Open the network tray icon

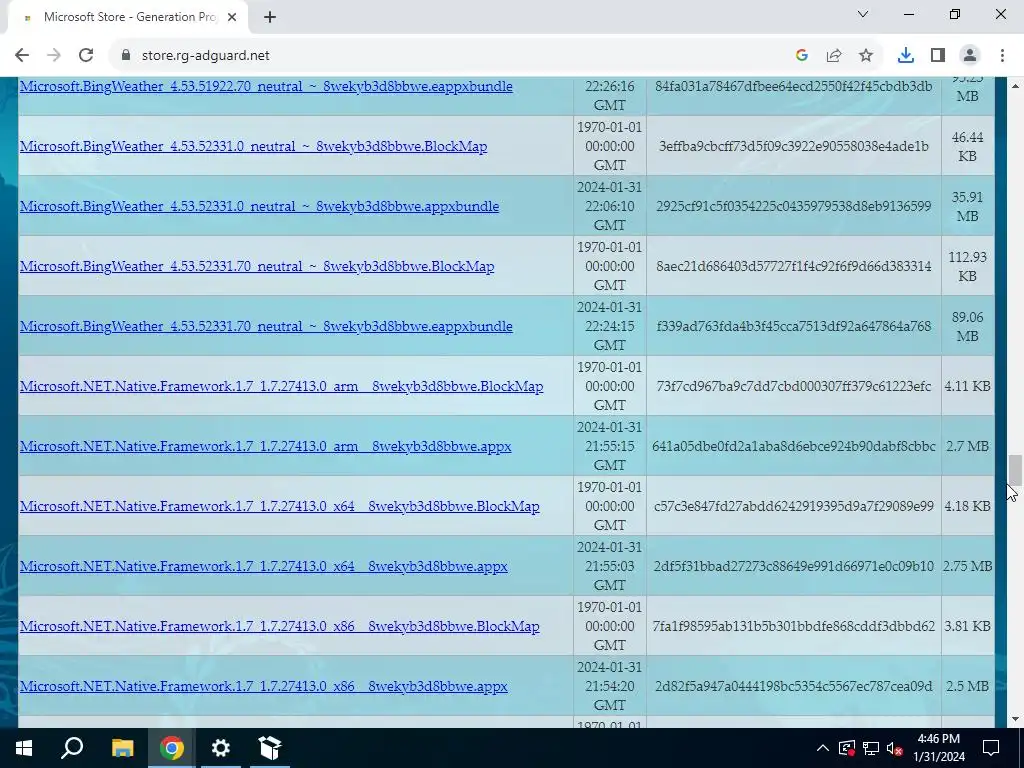(x=871, y=748)
